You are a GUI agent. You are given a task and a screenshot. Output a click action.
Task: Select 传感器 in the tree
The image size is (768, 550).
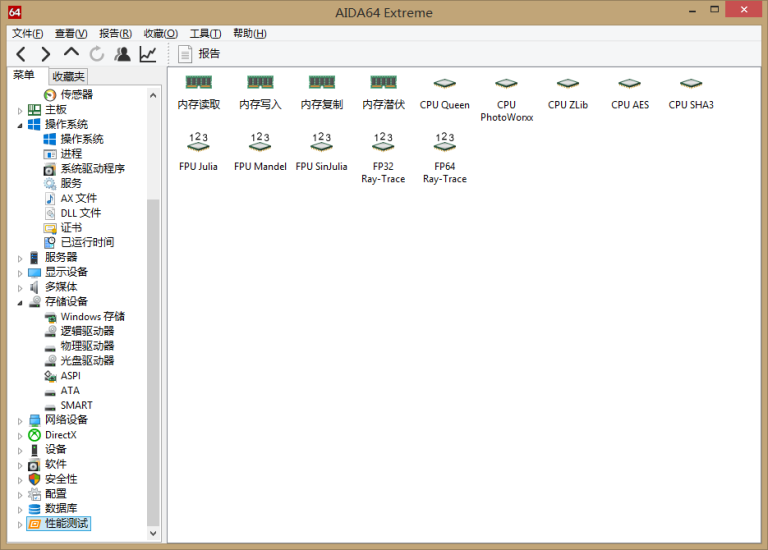(68, 94)
